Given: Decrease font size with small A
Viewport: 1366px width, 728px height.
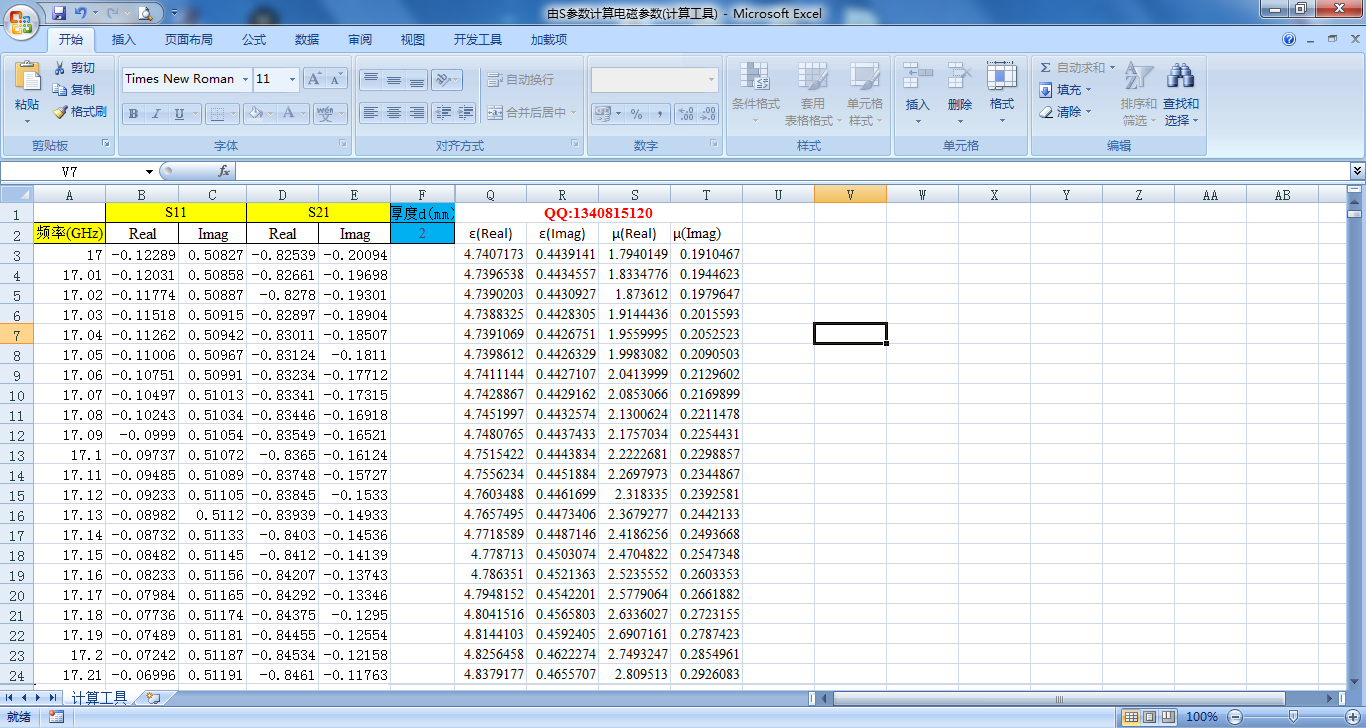Looking at the screenshot, I should tap(336, 79).
